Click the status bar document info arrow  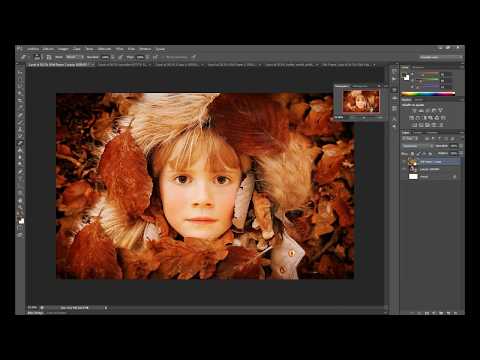(106, 308)
